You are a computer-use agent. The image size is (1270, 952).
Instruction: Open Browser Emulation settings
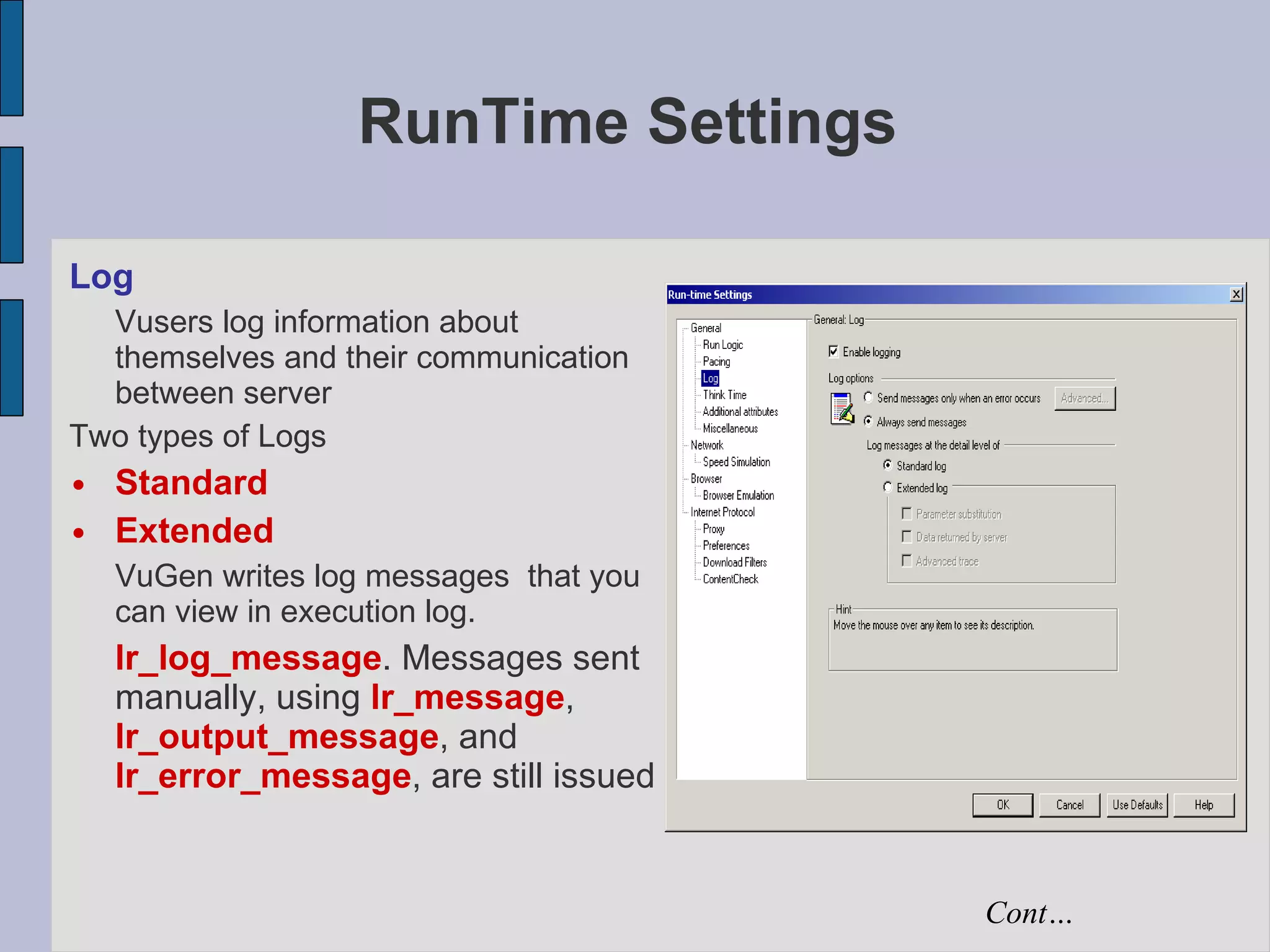click(x=738, y=495)
